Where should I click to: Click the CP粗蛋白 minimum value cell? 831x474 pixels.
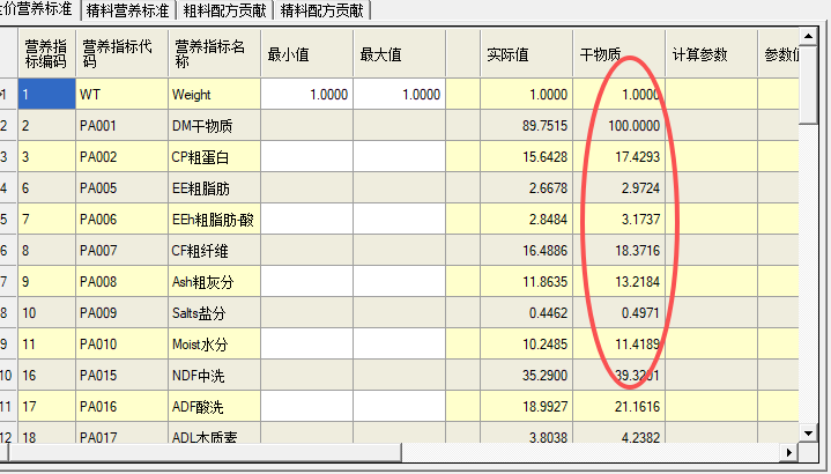tap(307, 157)
